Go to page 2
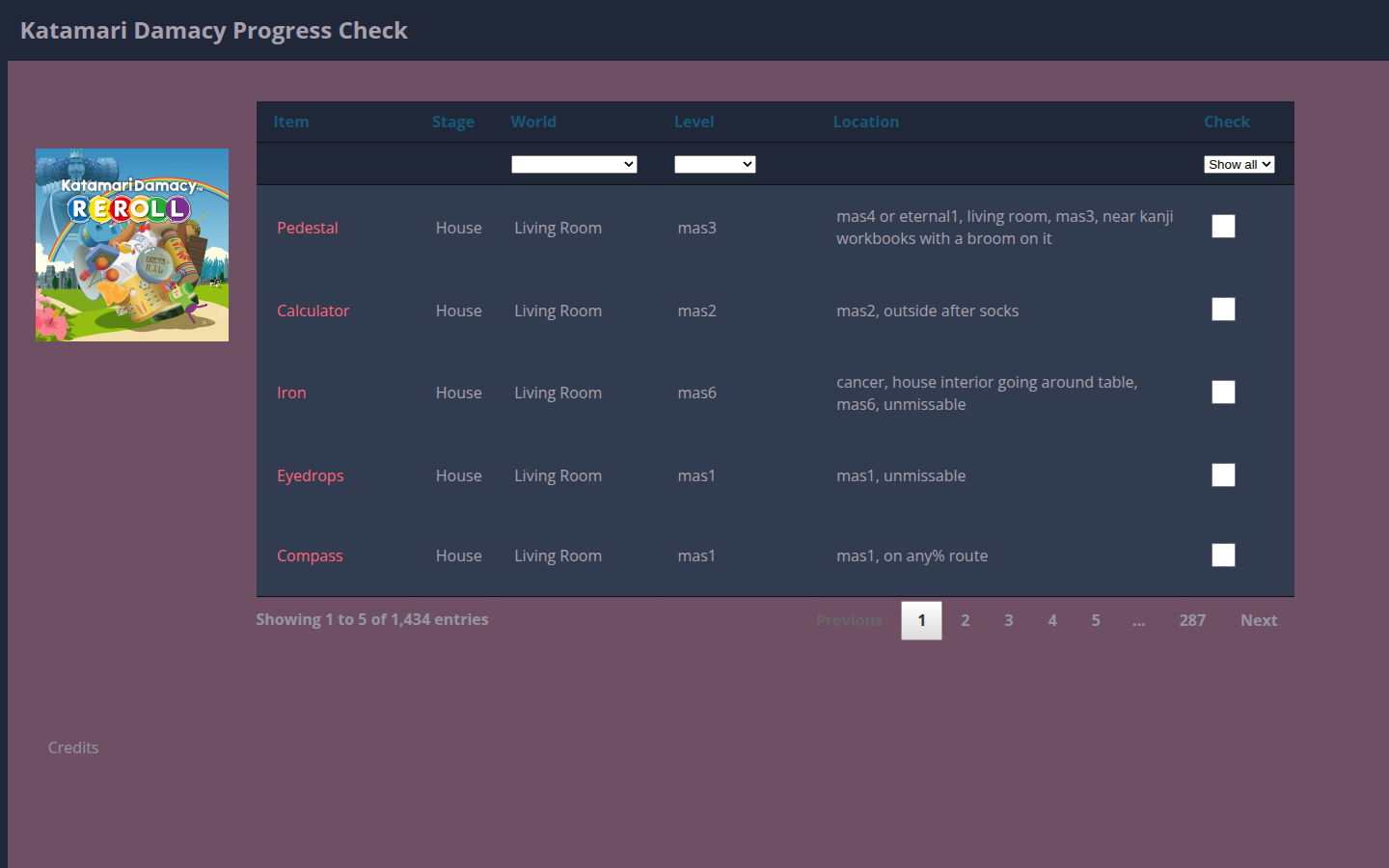The height and width of the screenshot is (868, 1389). point(965,620)
